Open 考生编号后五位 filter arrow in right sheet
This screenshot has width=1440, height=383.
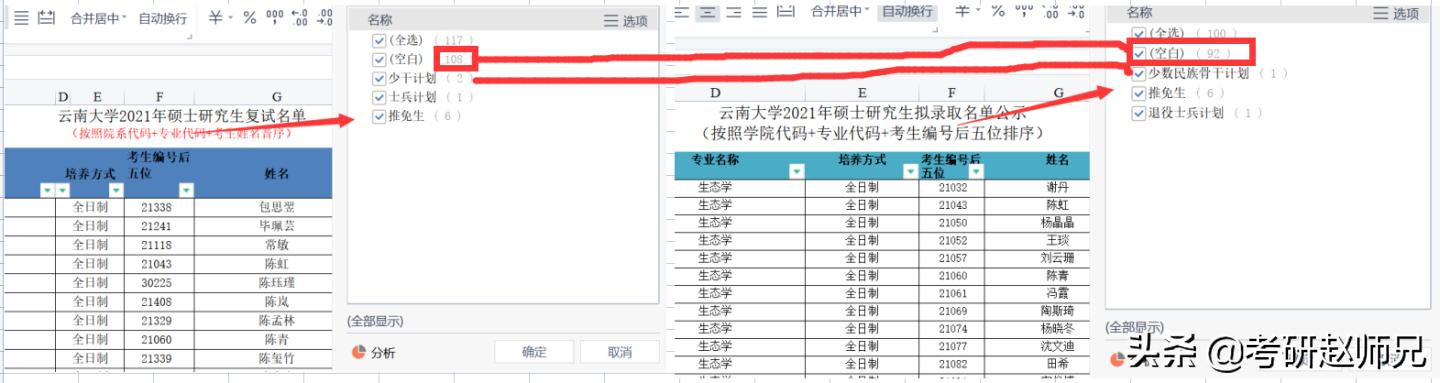coord(975,172)
